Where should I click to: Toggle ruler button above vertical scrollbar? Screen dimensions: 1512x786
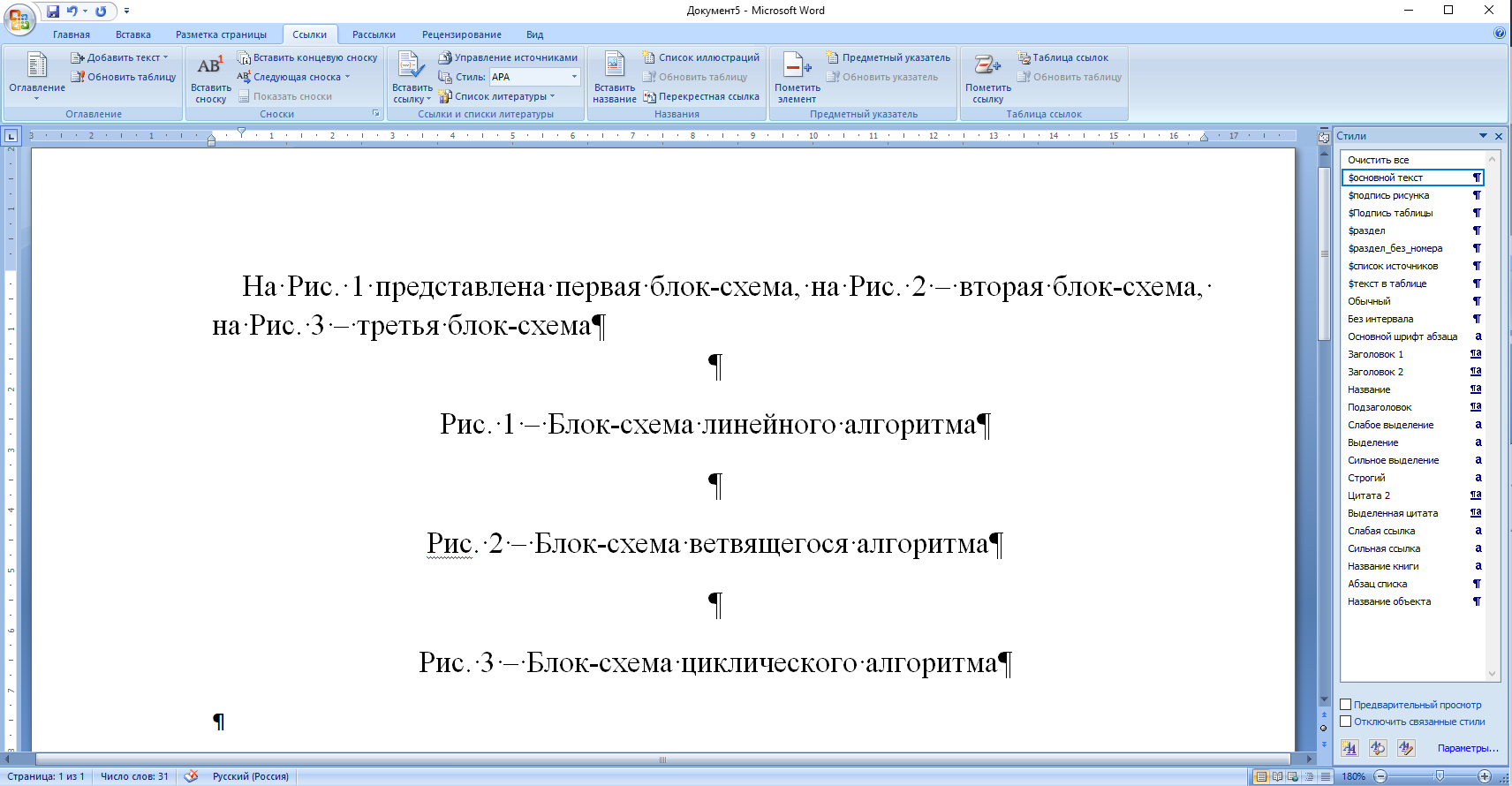(1323, 137)
